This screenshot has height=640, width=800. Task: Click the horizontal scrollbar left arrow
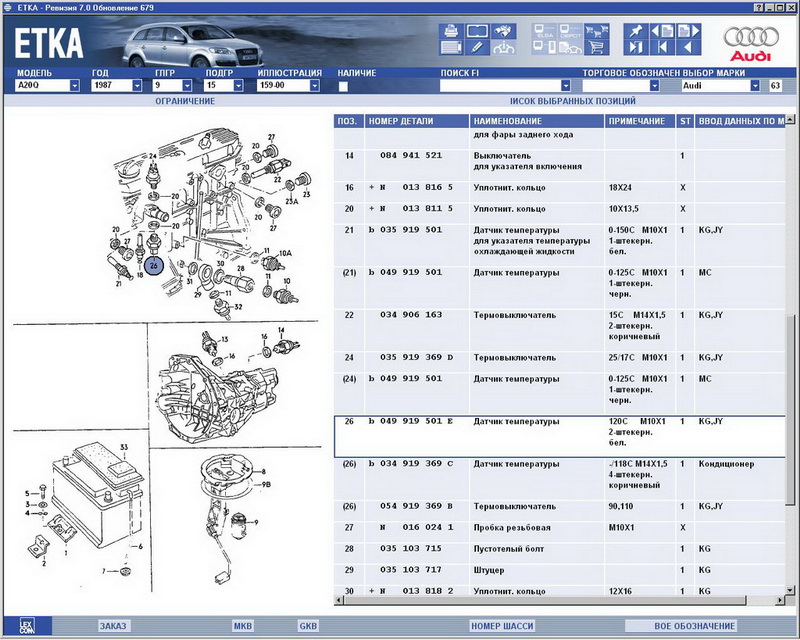(x=338, y=601)
